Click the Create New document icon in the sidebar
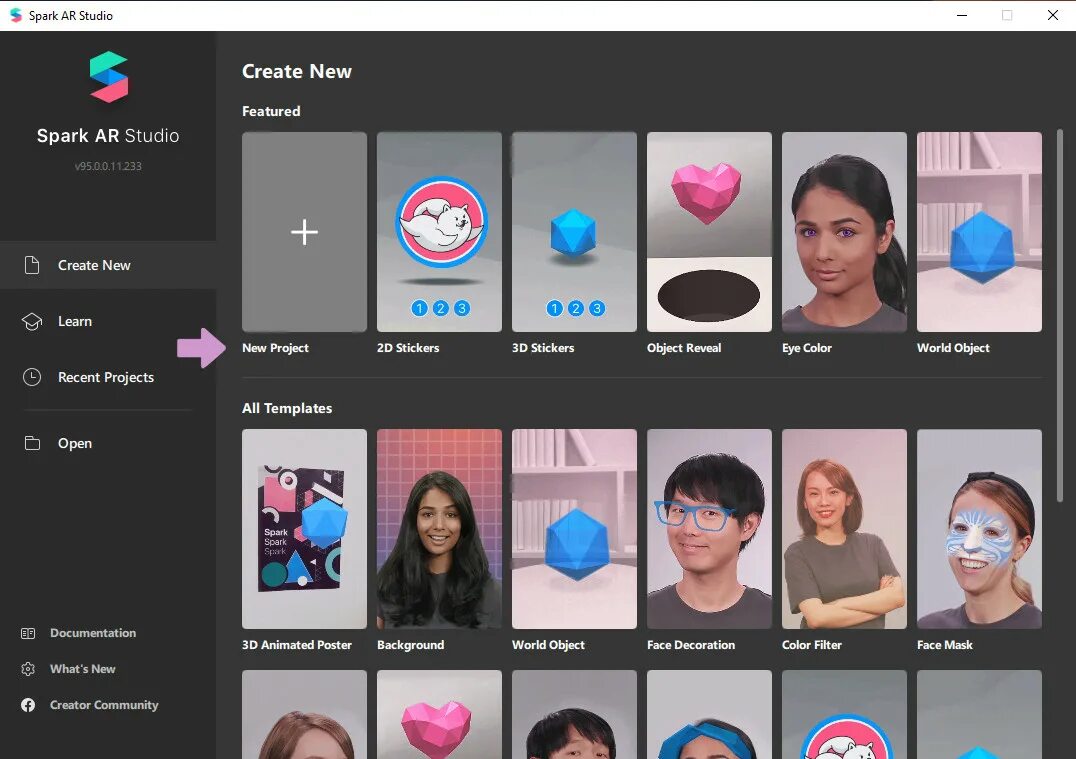The height and width of the screenshot is (759, 1076). pos(32,265)
